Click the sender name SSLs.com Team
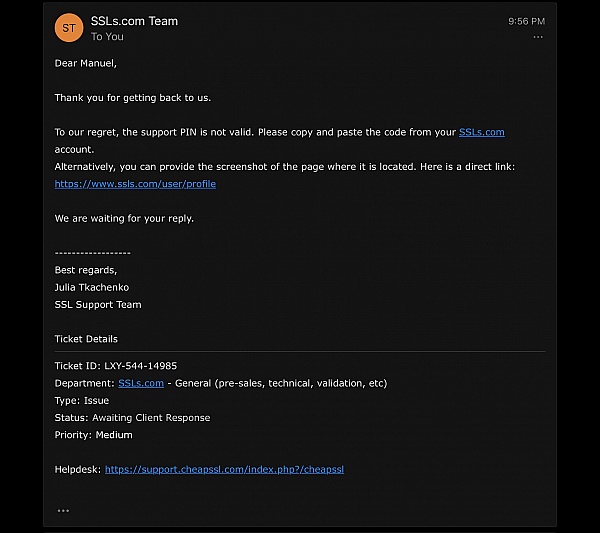Screen dimensions: 600x533 tap(134, 21)
